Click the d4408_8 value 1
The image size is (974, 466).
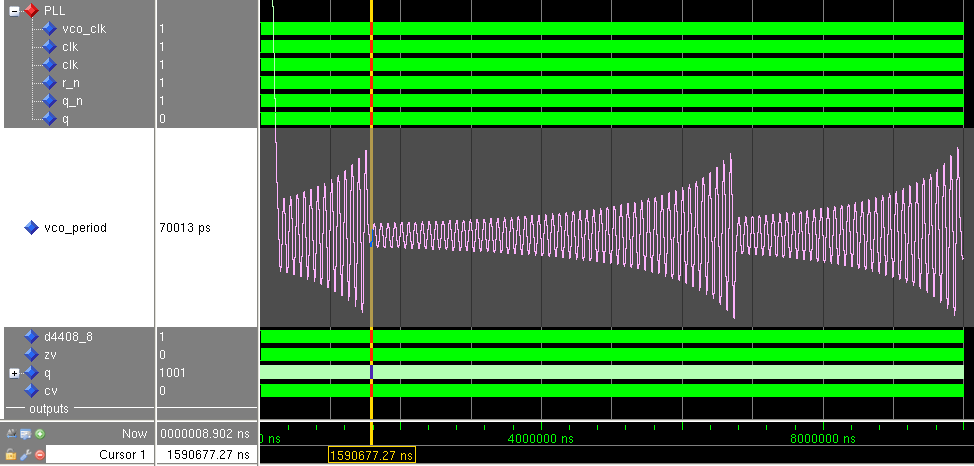tap(162, 337)
